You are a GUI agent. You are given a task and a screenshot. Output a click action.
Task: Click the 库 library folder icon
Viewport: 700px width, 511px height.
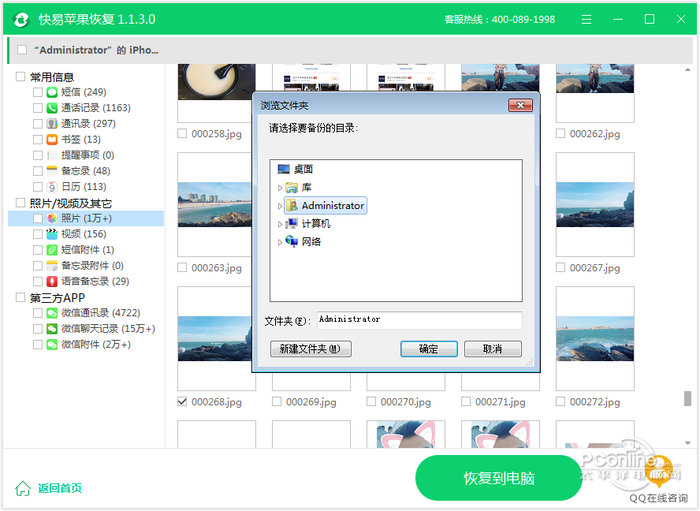click(x=292, y=187)
